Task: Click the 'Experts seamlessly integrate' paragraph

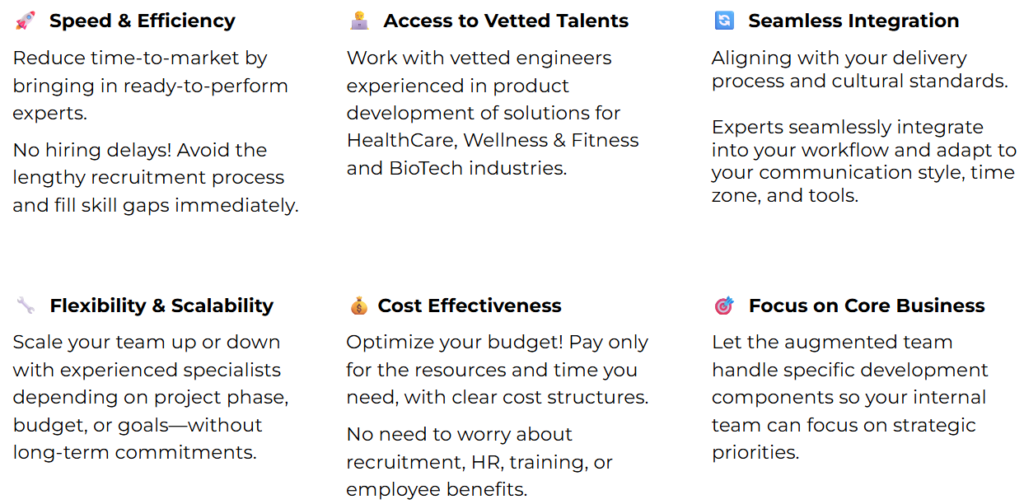Action: click(864, 161)
